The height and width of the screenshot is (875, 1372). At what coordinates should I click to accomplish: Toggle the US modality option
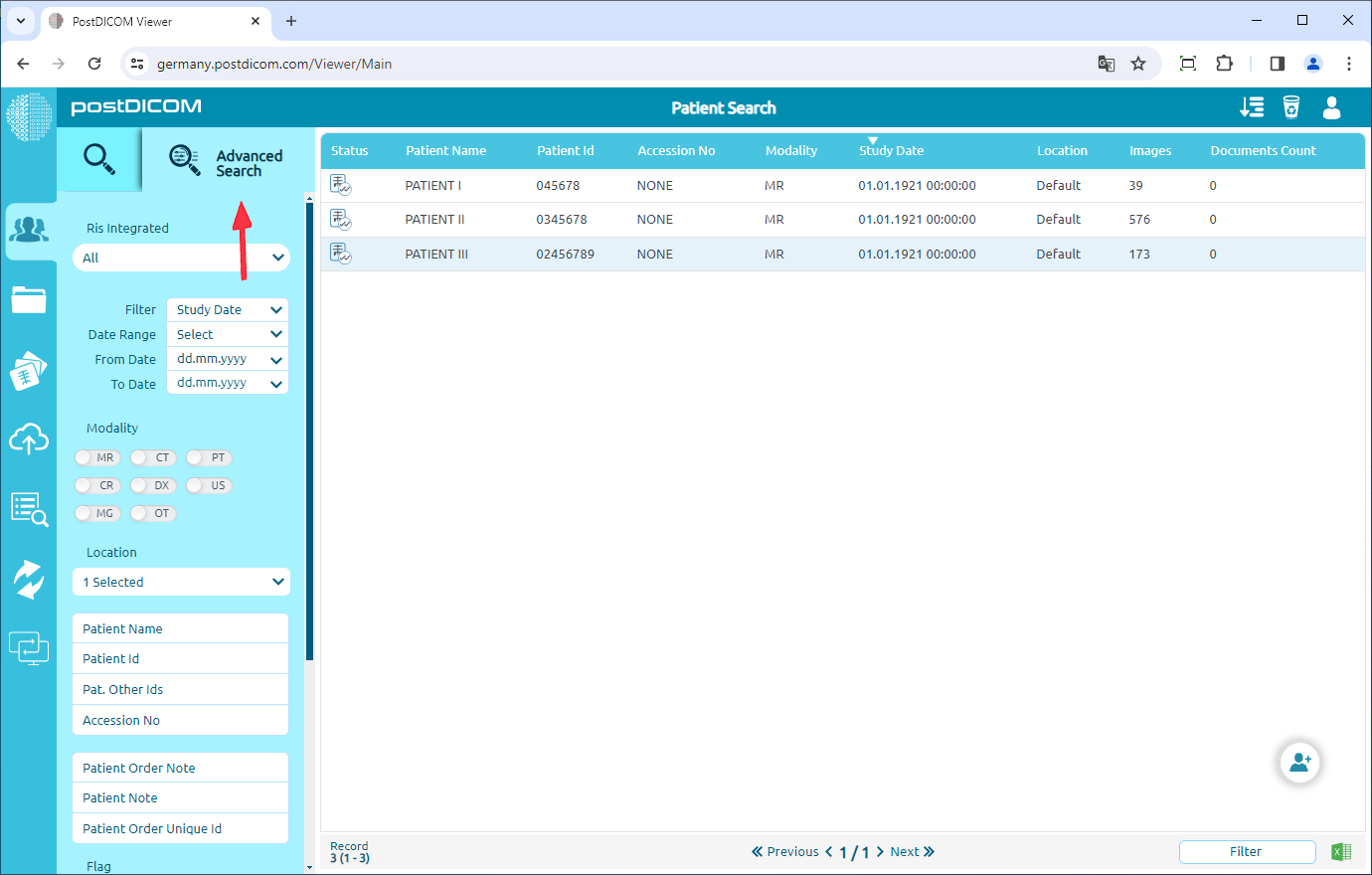tap(209, 485)
